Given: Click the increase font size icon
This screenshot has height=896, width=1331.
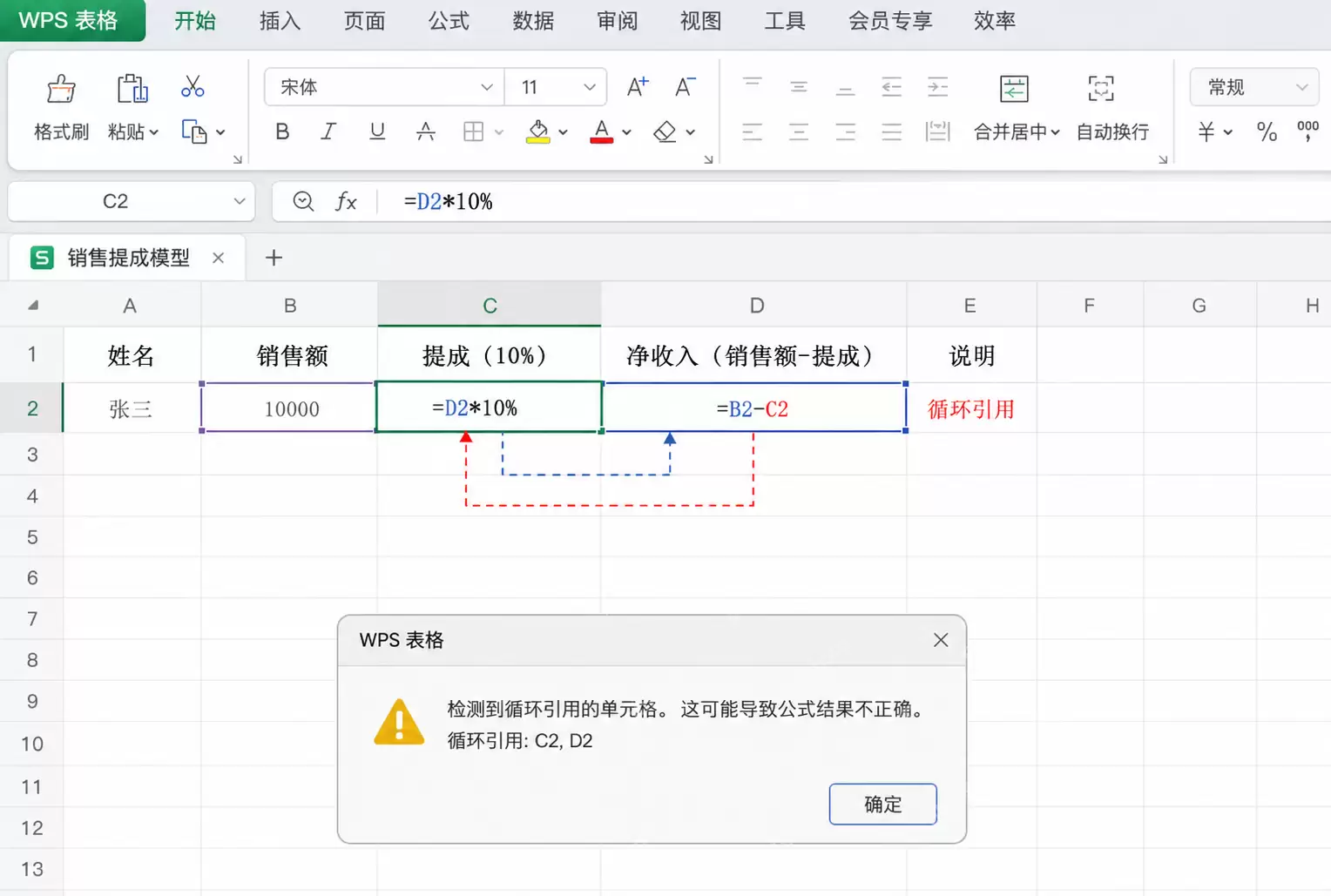Looking at the screenshot, I should 638,87.
